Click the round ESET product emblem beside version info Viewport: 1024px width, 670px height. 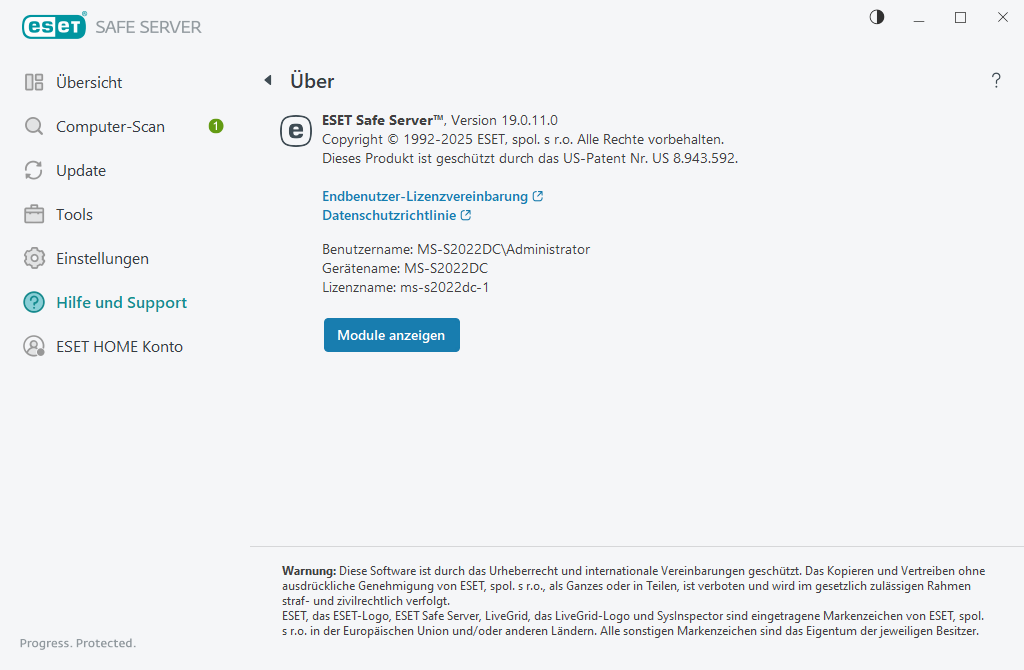pyautogui.click(x=295, y=131)
